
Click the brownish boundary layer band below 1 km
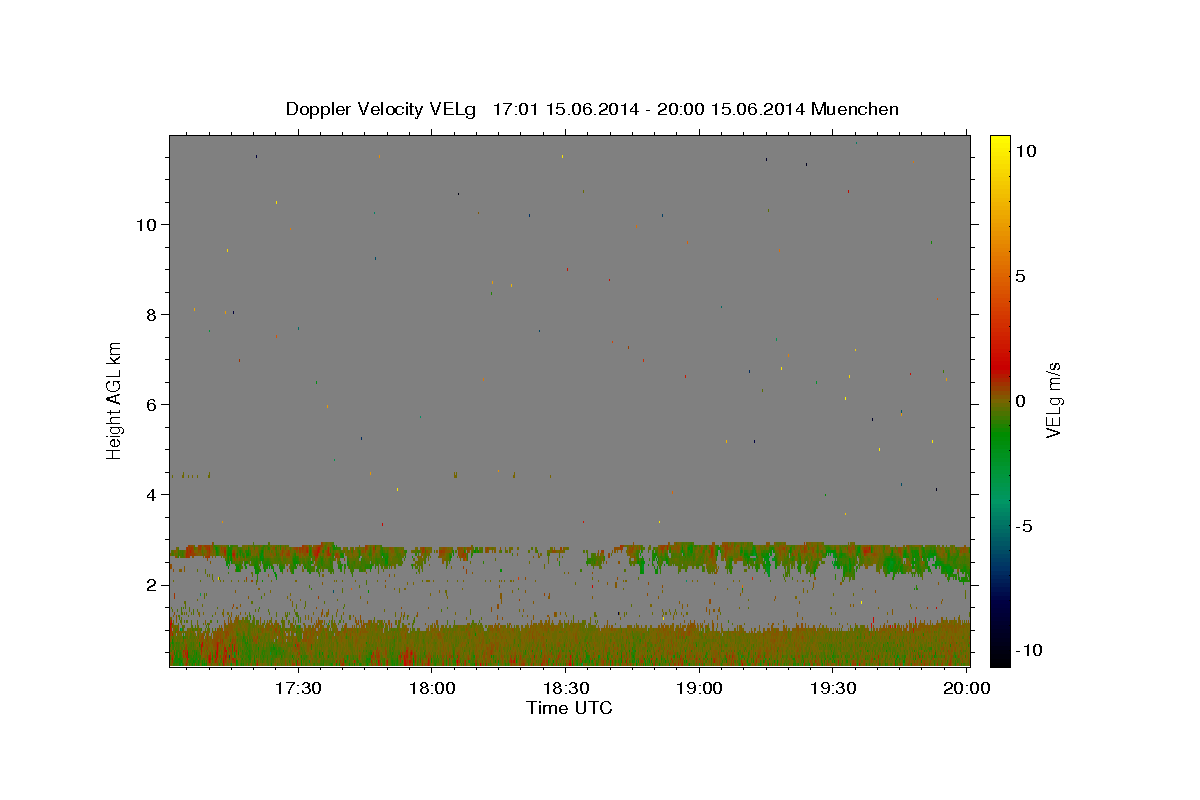click(x=570, y=642)
